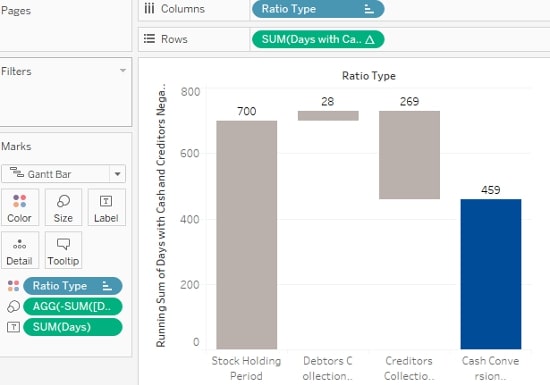Select the SUM(Days) label pill
Viewport: 550px width, 385px height.
(x=73, y=327)
